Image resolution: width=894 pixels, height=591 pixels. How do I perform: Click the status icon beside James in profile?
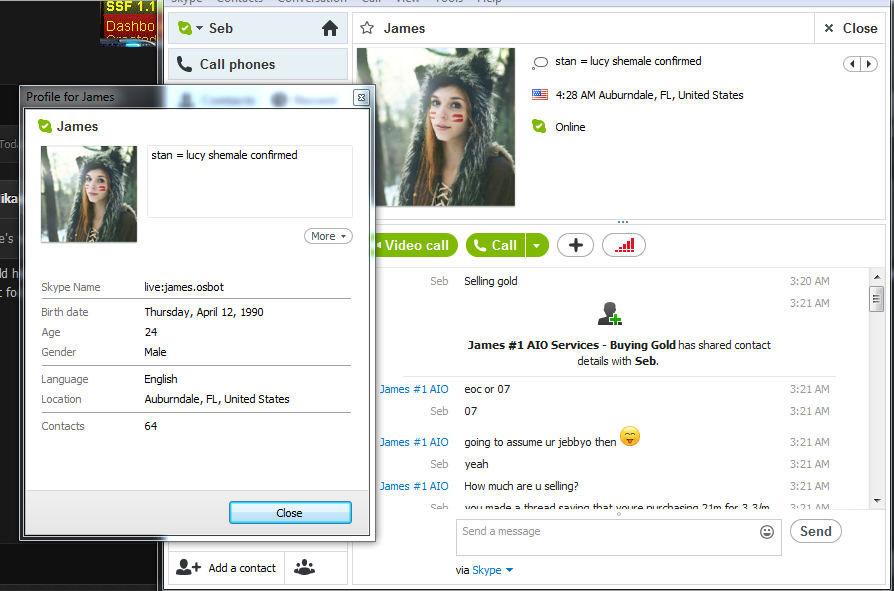point(44,126)
